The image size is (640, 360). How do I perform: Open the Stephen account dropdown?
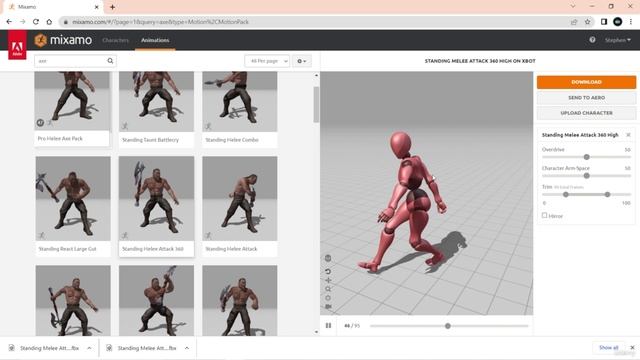pyautogui.click(x=618, y=40)
